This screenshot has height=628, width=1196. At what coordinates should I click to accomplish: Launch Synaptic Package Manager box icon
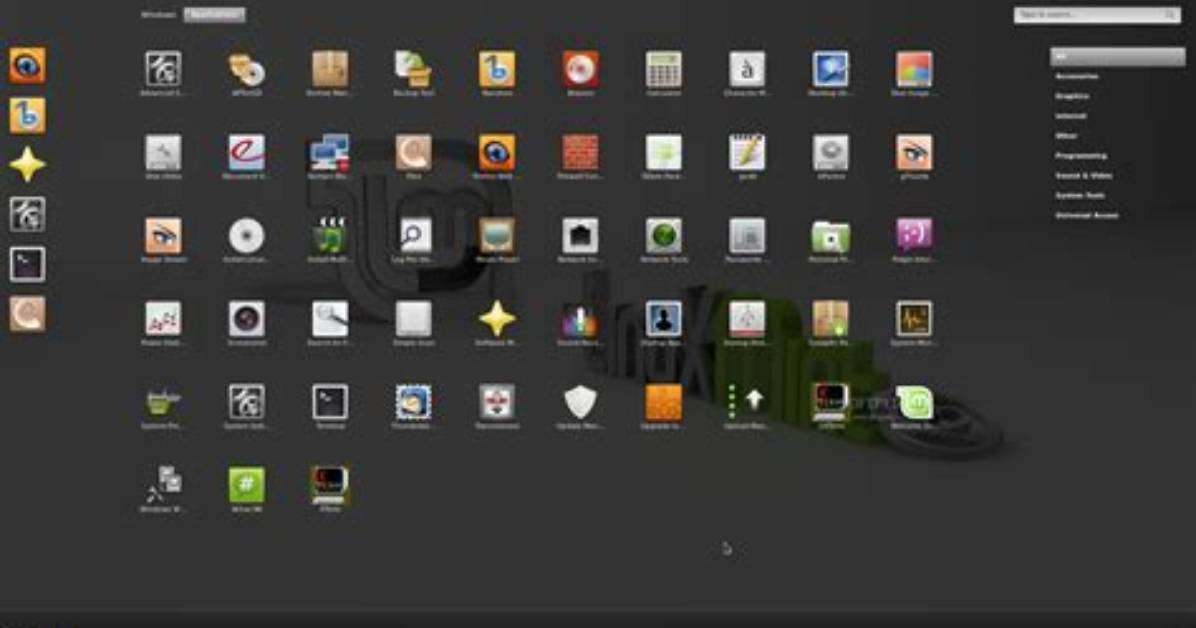(831, 319)
